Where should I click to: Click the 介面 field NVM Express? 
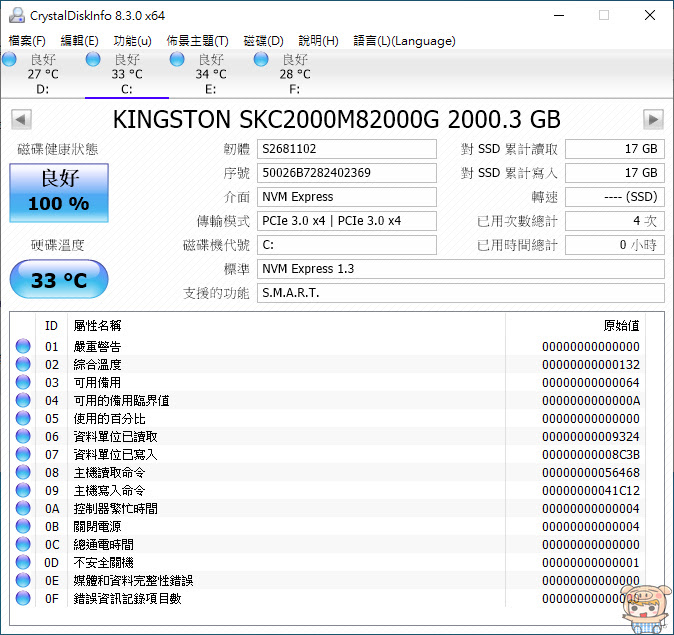coord(347,197)
